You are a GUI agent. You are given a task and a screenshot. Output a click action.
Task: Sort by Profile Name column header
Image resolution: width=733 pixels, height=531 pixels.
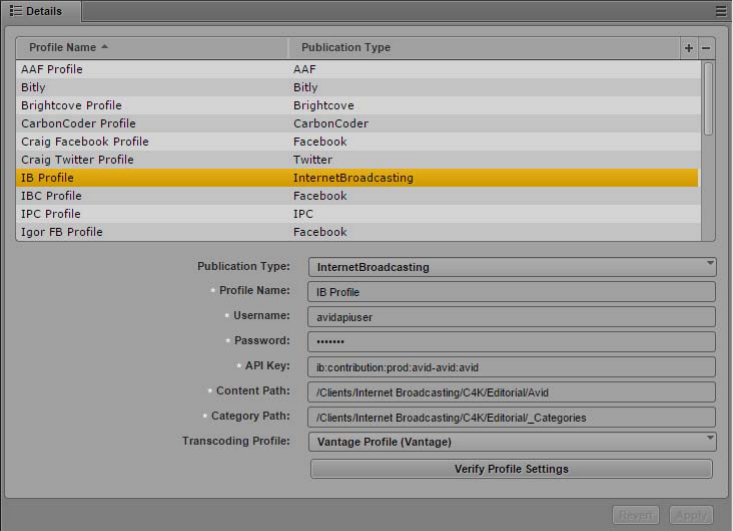151,48
